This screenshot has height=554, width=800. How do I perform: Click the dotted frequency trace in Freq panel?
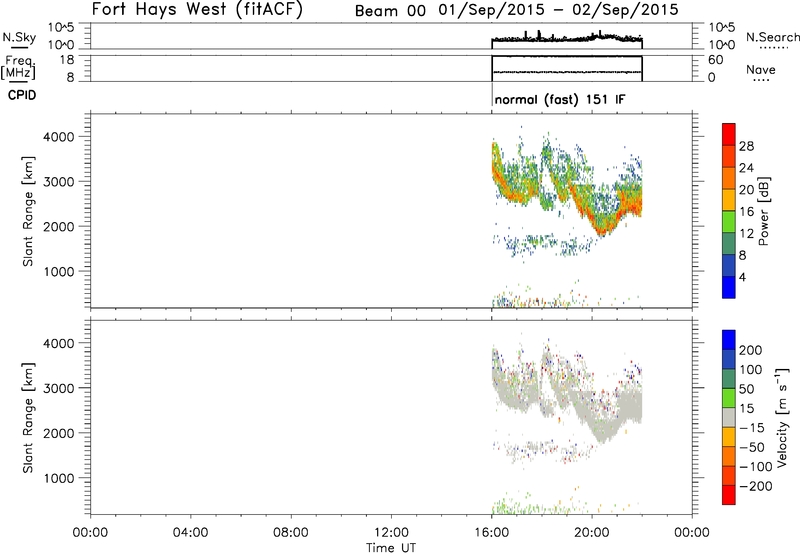click(x=566, y=72)
